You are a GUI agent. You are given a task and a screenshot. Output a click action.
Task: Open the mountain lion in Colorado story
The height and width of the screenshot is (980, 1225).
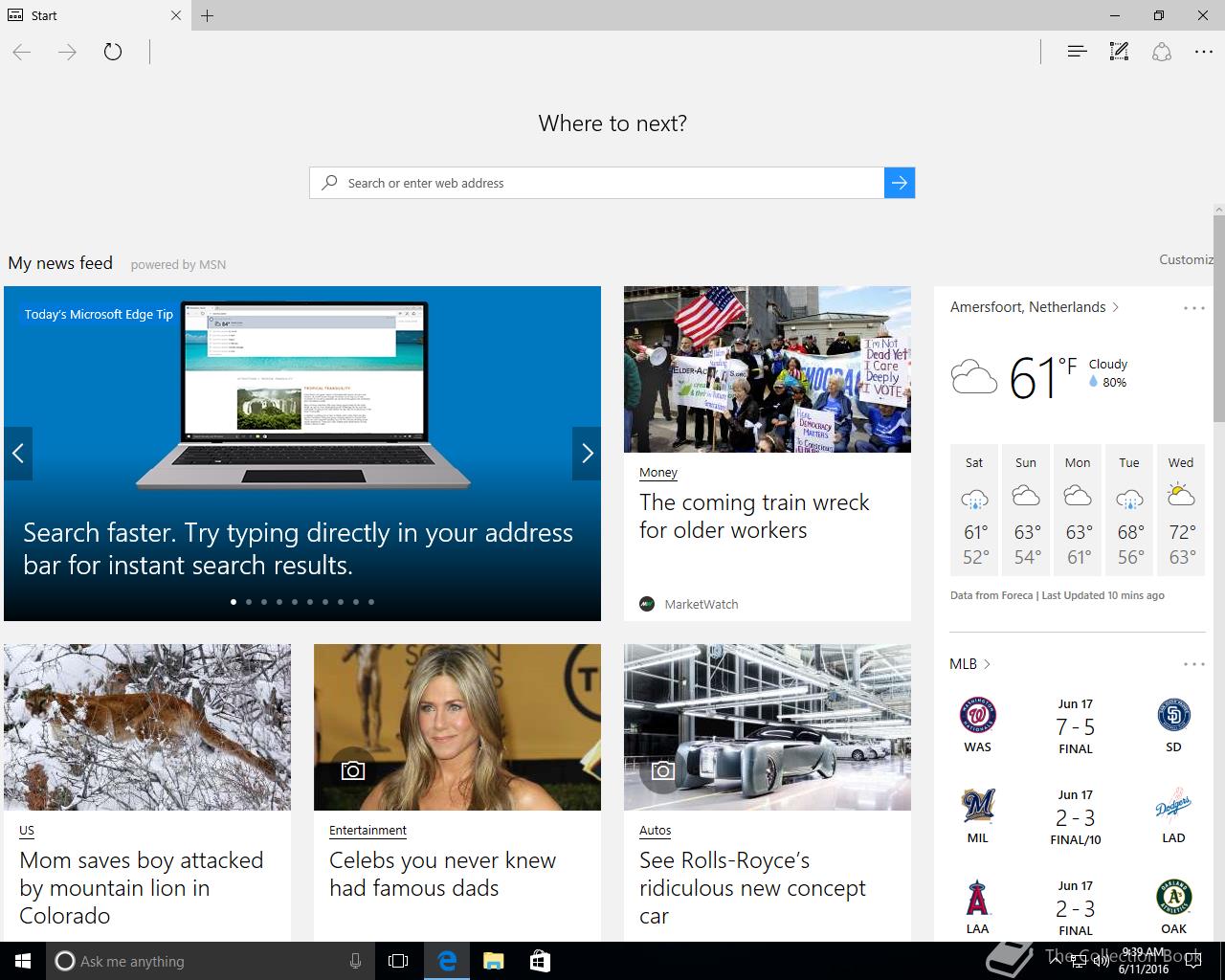(142, 888)
